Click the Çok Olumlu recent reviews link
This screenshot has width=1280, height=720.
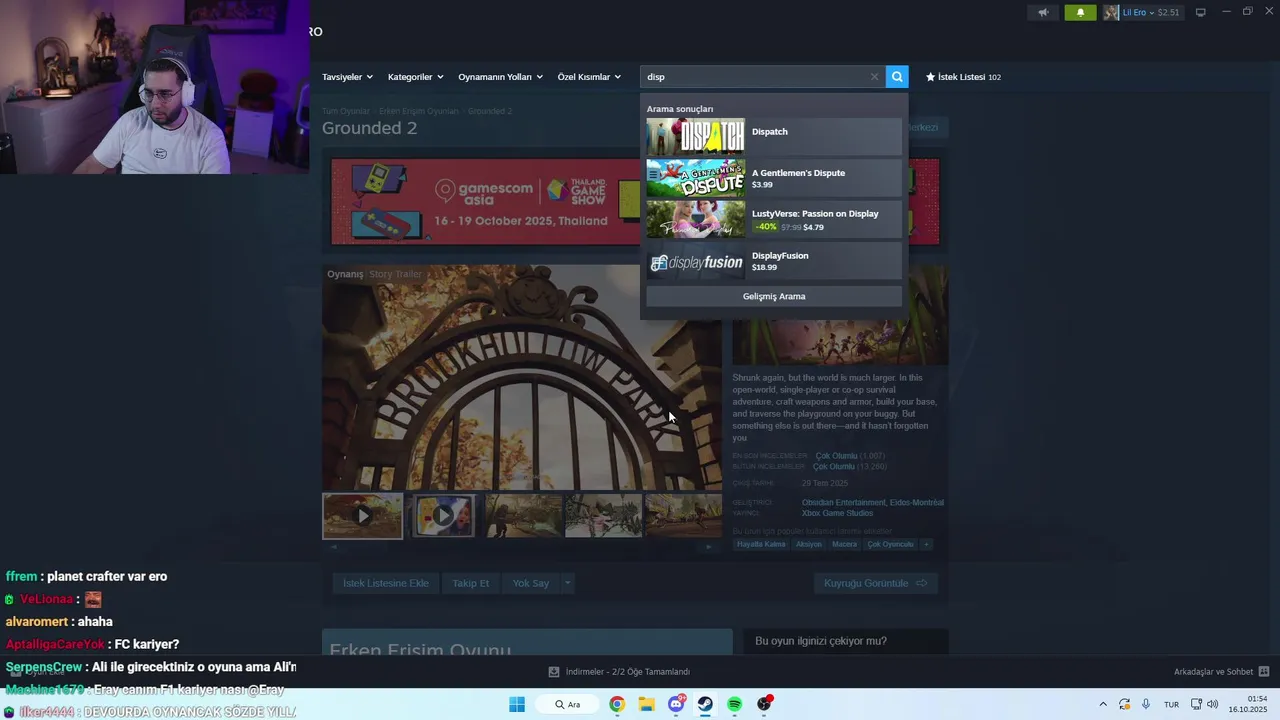tap(836, 456)
